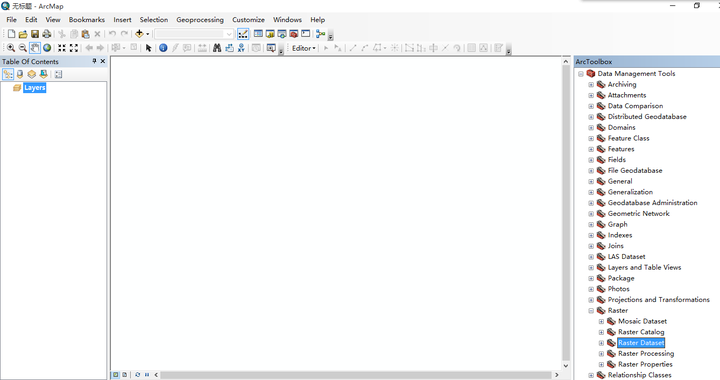Select Raster Processing toolset
The width and height of the screenshot is (720, 380).
[x=646, y=353]
